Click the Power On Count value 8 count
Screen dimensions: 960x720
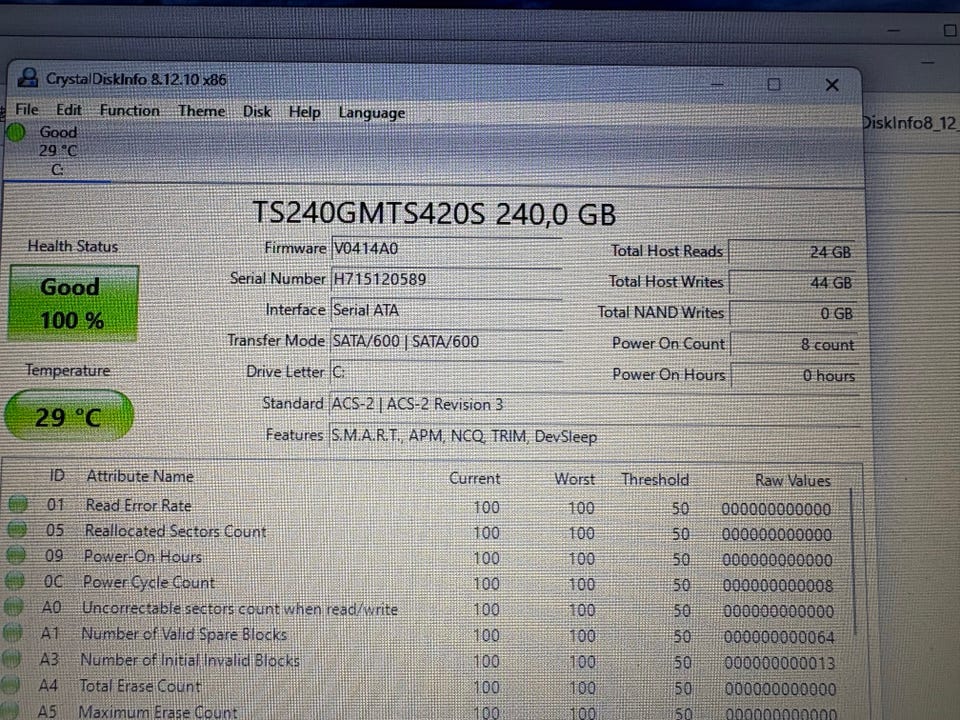point(793,345)
